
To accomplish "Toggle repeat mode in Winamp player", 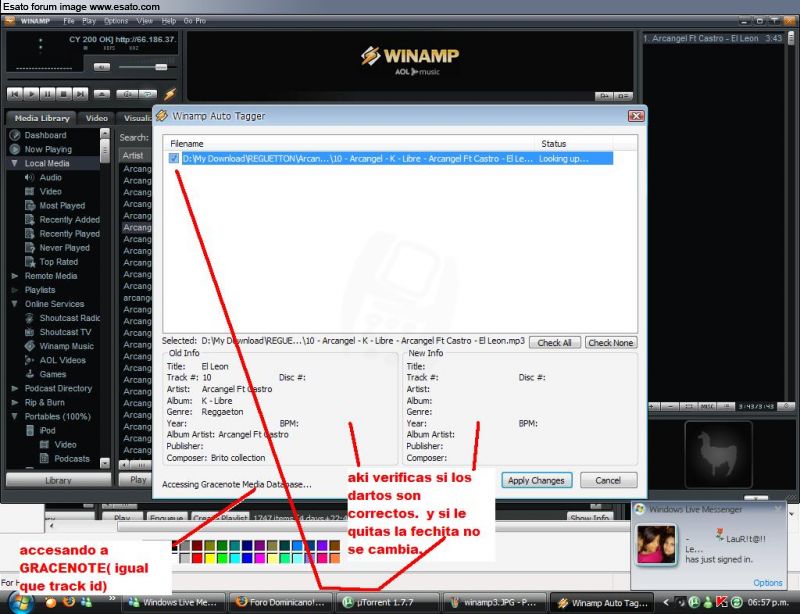I will point(147,94).
